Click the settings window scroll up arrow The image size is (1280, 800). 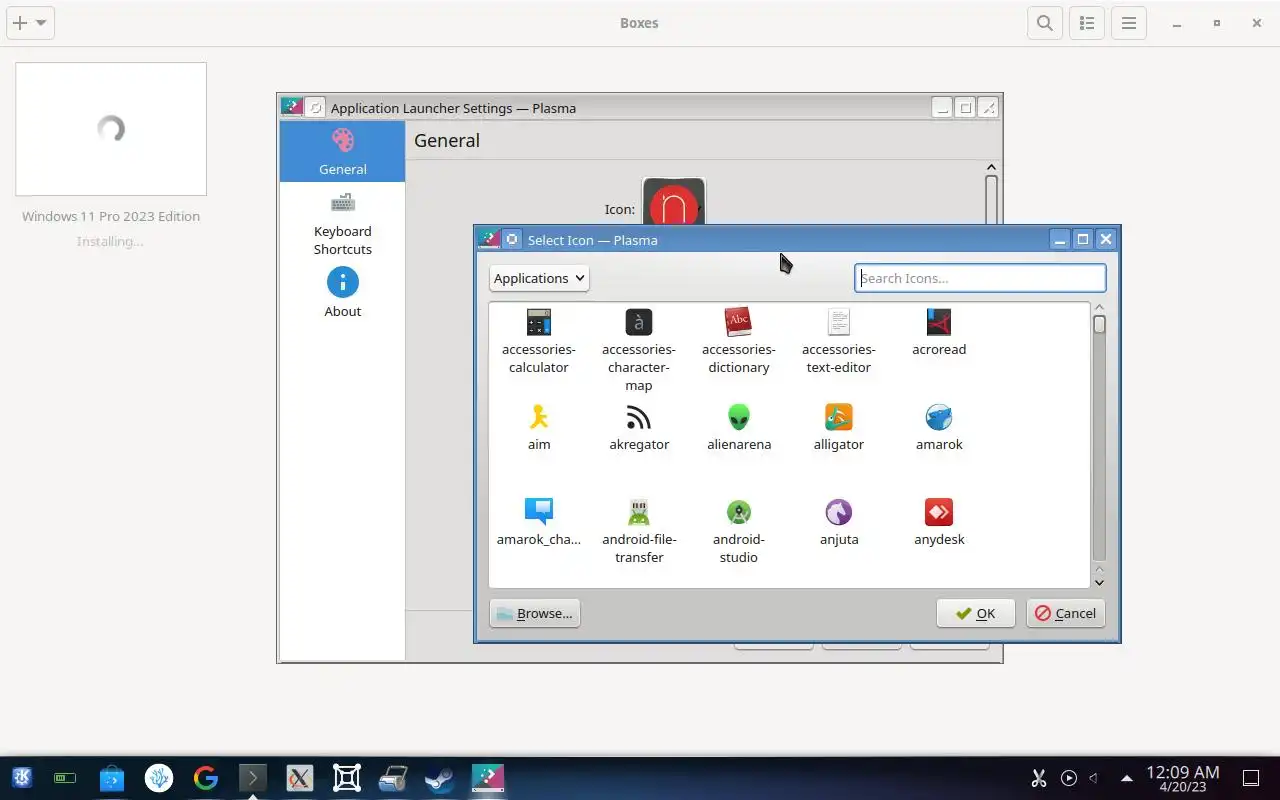coord(991,168)
